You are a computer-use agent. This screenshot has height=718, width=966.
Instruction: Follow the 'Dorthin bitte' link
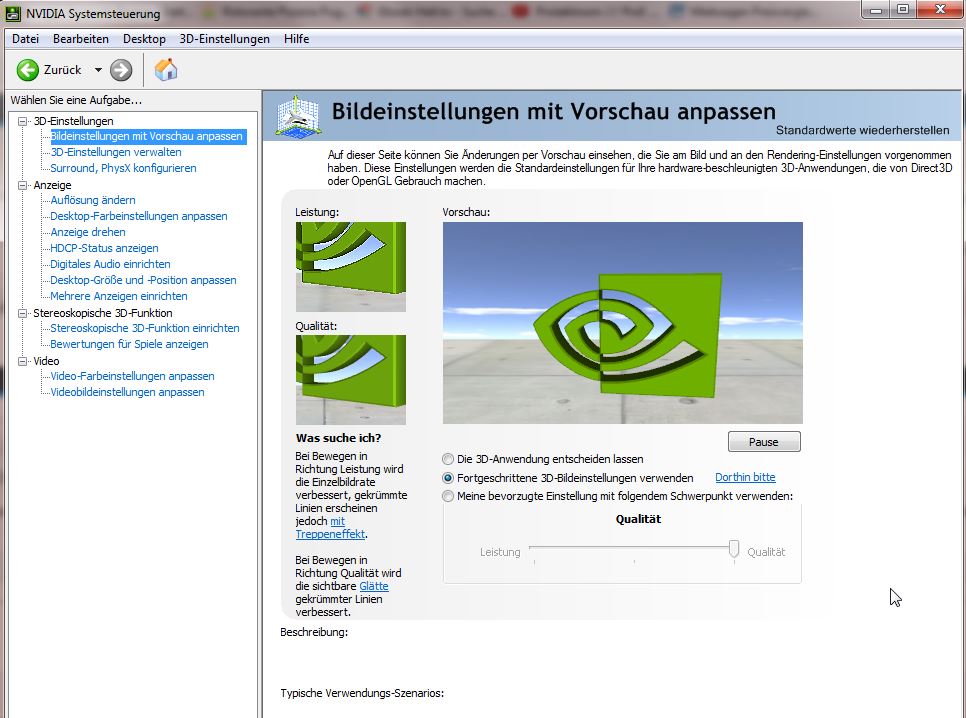745,477
